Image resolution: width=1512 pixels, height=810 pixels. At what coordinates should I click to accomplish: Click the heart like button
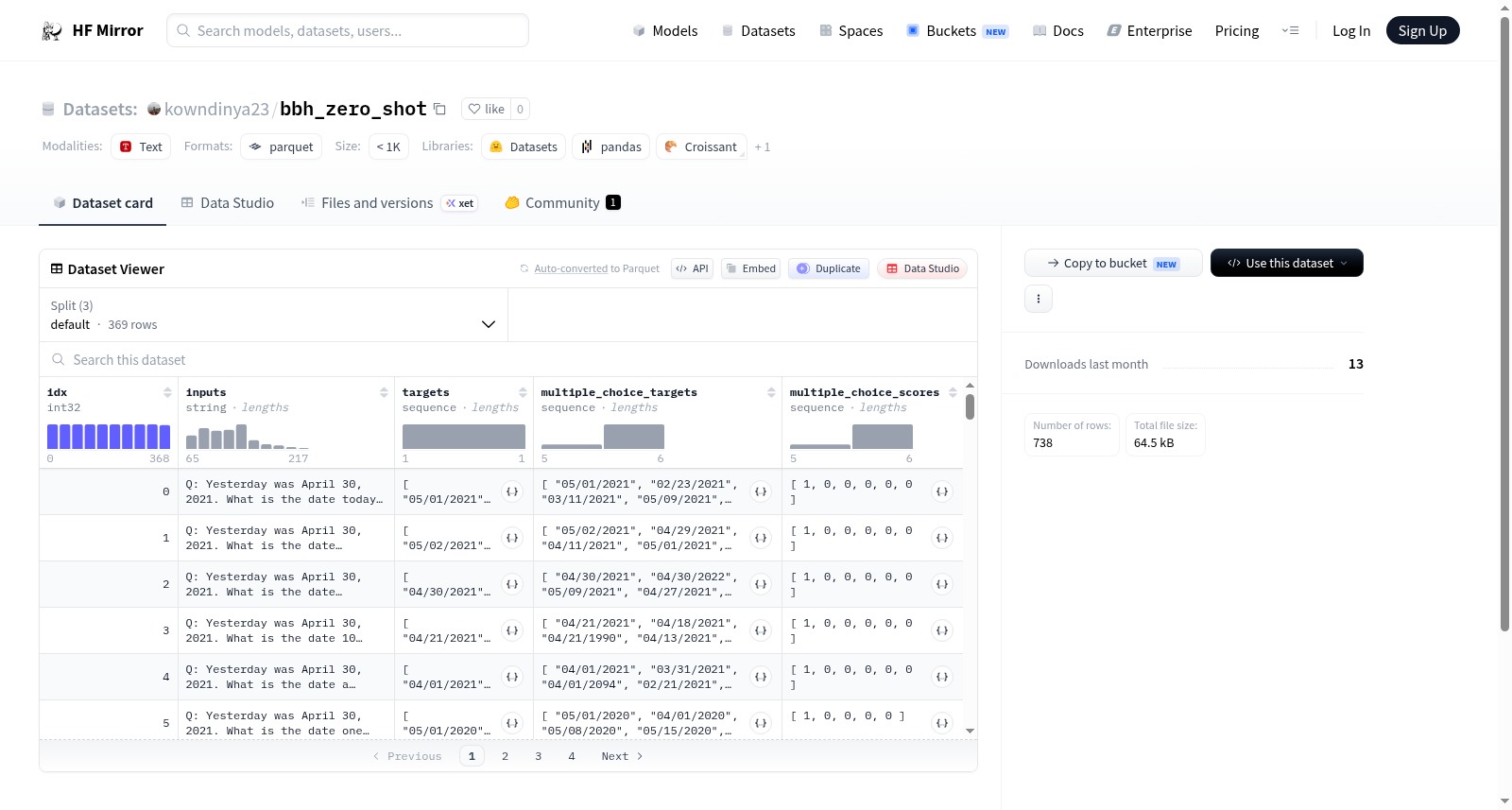pyautogui.click(x=486, y=109)
